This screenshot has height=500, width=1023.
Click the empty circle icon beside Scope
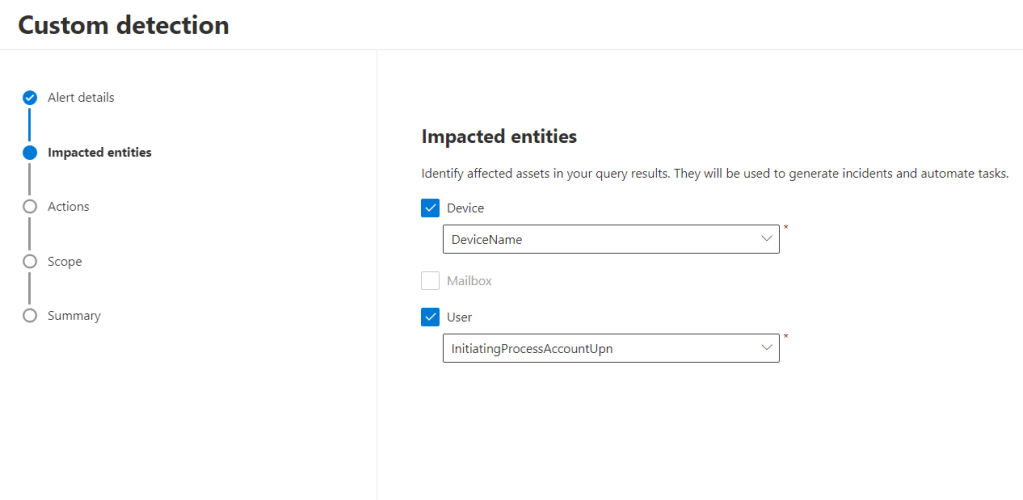pos(29,262)
